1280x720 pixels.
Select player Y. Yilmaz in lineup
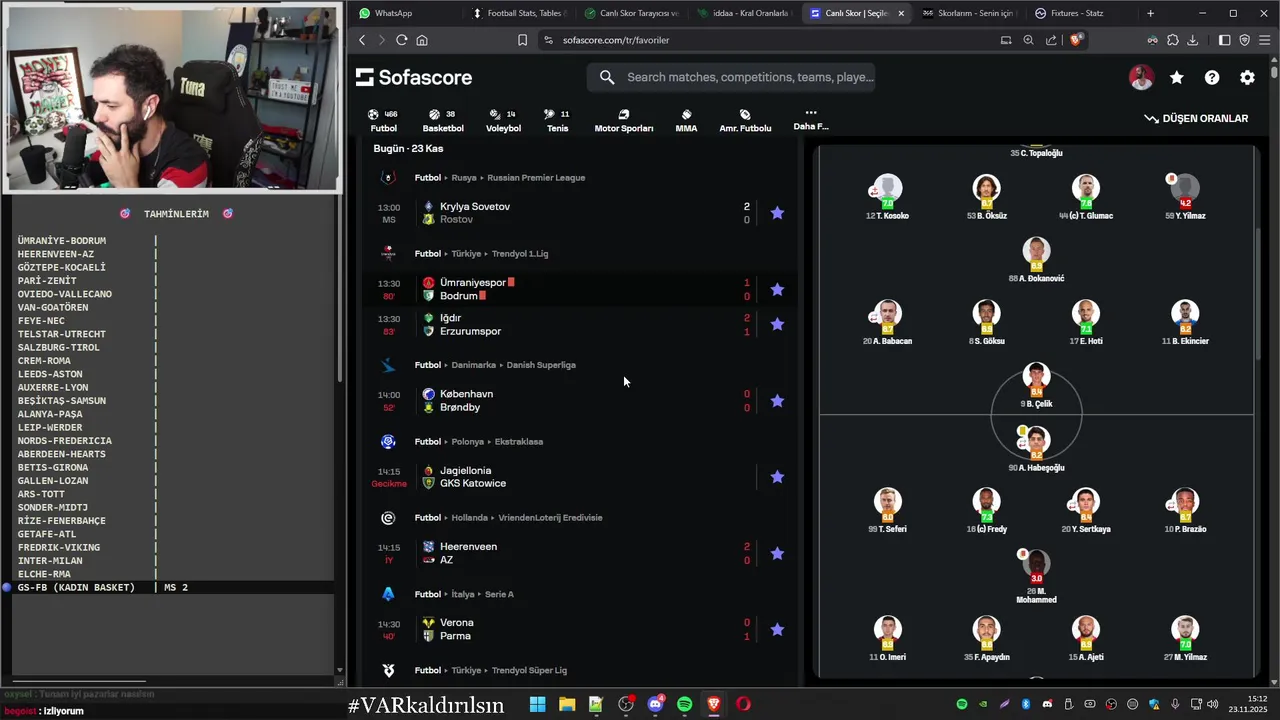pyautogui.click(x=1185, y=197)
